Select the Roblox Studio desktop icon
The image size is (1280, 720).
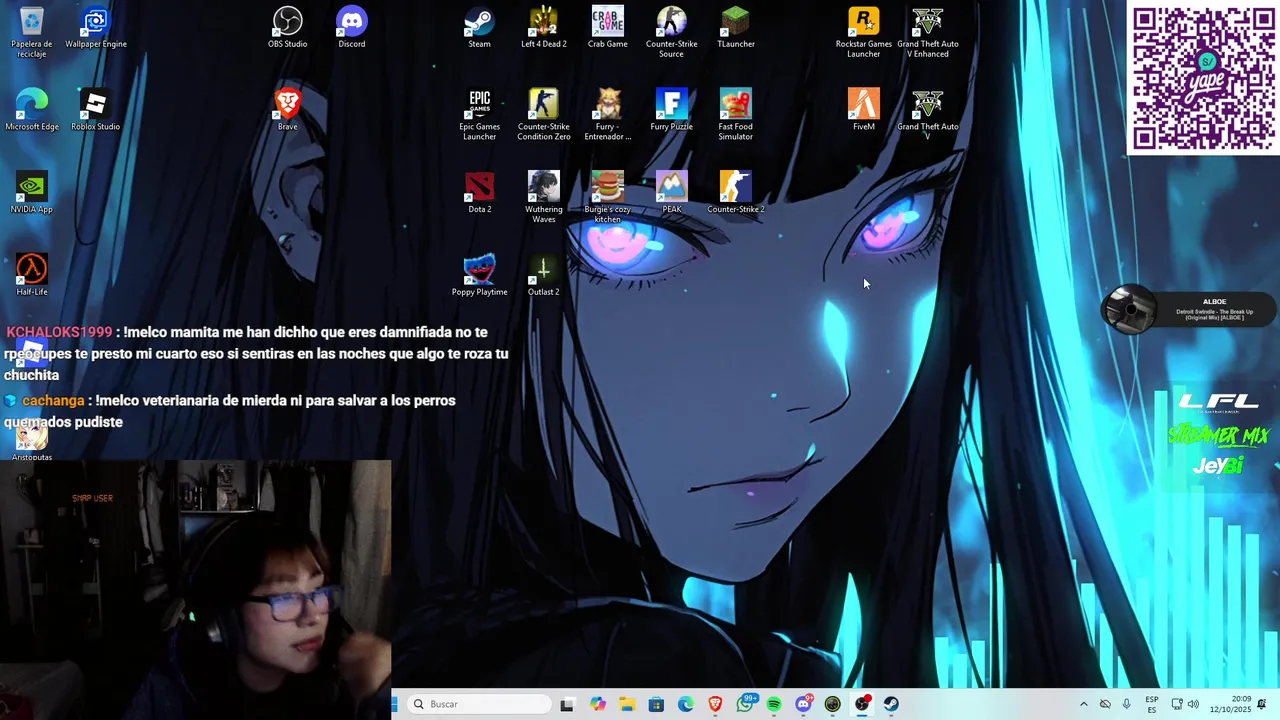point(95,109)
